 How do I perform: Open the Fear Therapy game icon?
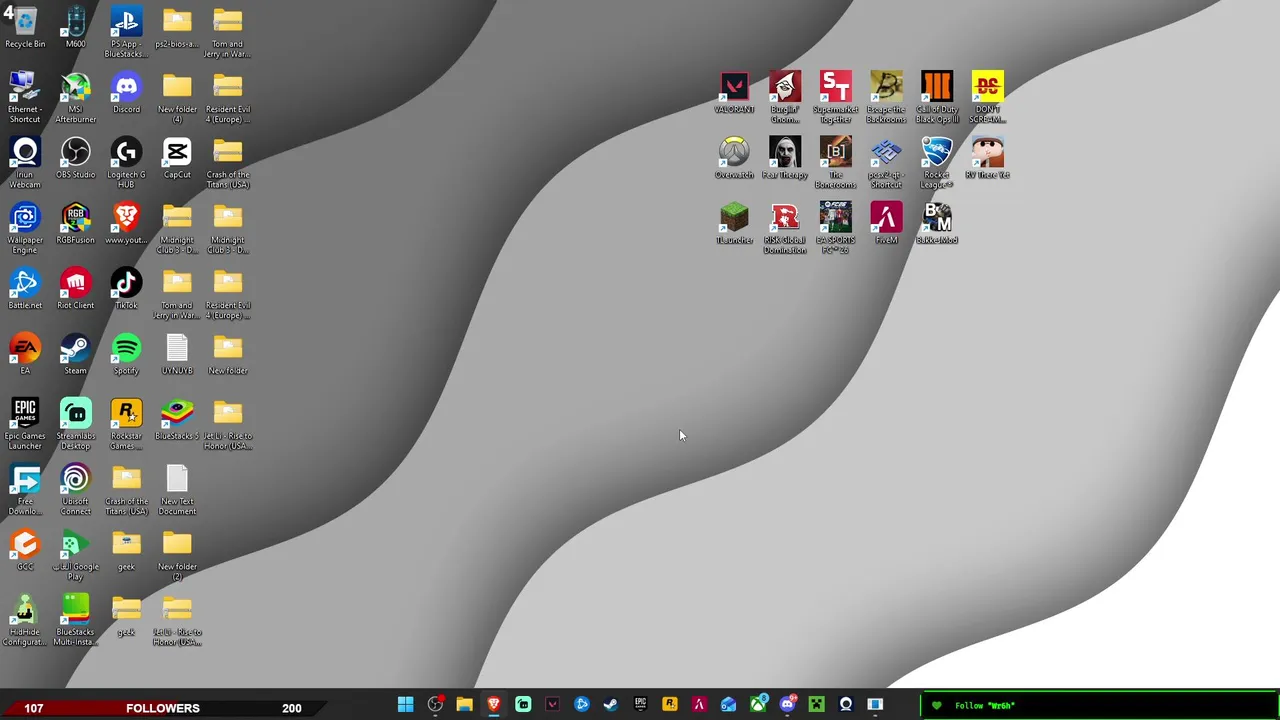coord(785,158)
